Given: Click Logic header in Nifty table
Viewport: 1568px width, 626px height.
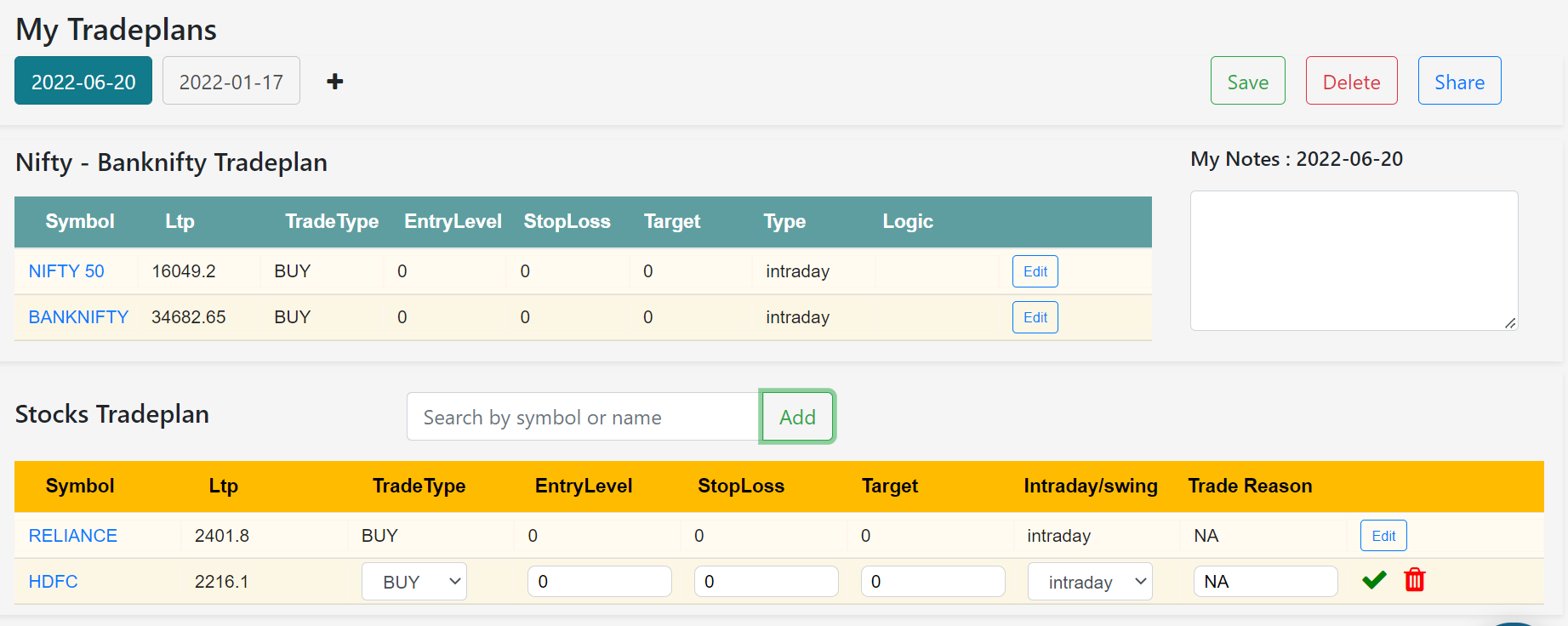Looking at the screenshot, I should pos(908,221).
